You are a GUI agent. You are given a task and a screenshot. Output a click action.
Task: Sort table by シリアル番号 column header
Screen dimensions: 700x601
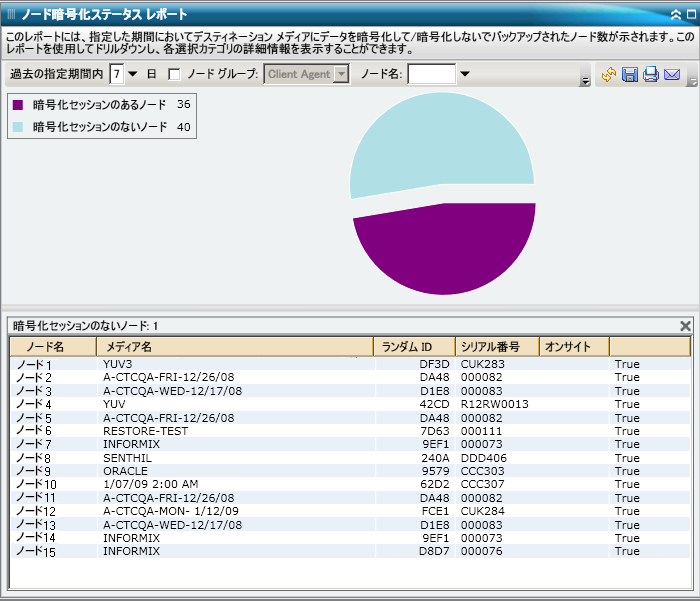[497, 347]
